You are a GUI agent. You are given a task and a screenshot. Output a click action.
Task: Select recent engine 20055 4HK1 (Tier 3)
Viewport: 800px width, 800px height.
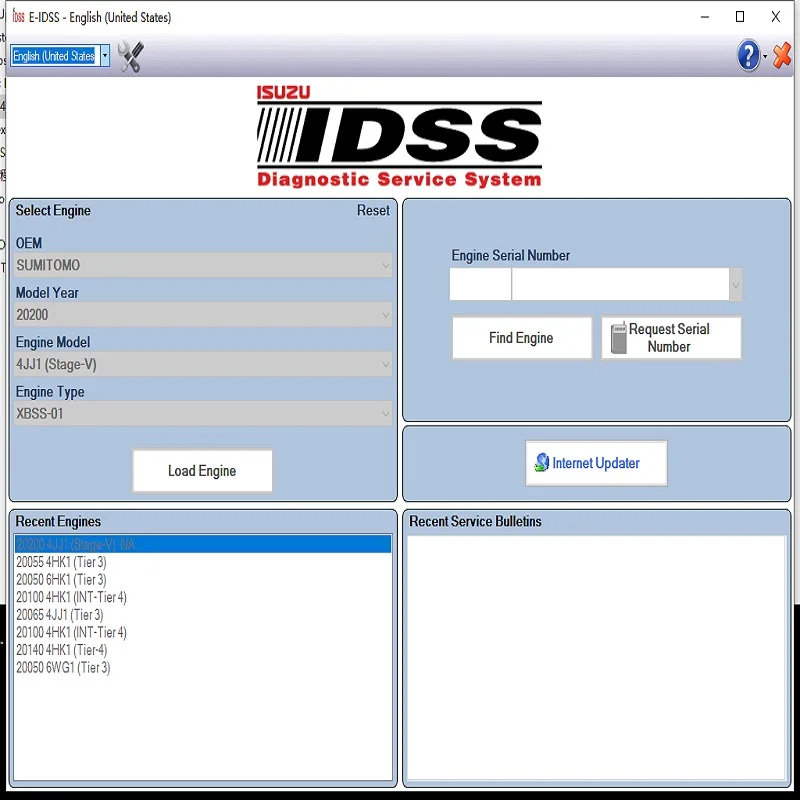(203, 562)
